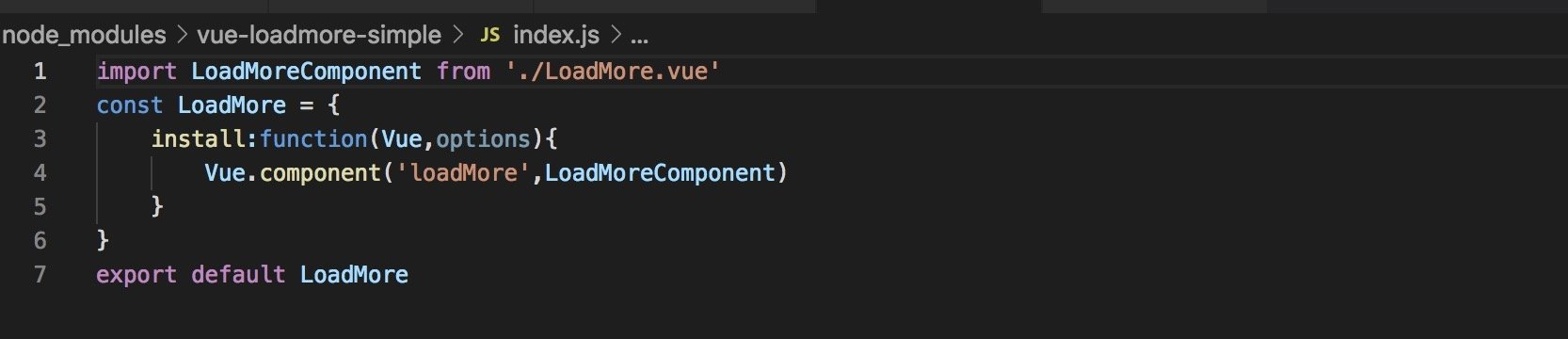This screenshot has width=1568, height=339.
Task: Place cursor on LoadMoreComponent in the import line
Action: (x=306, y=72)
